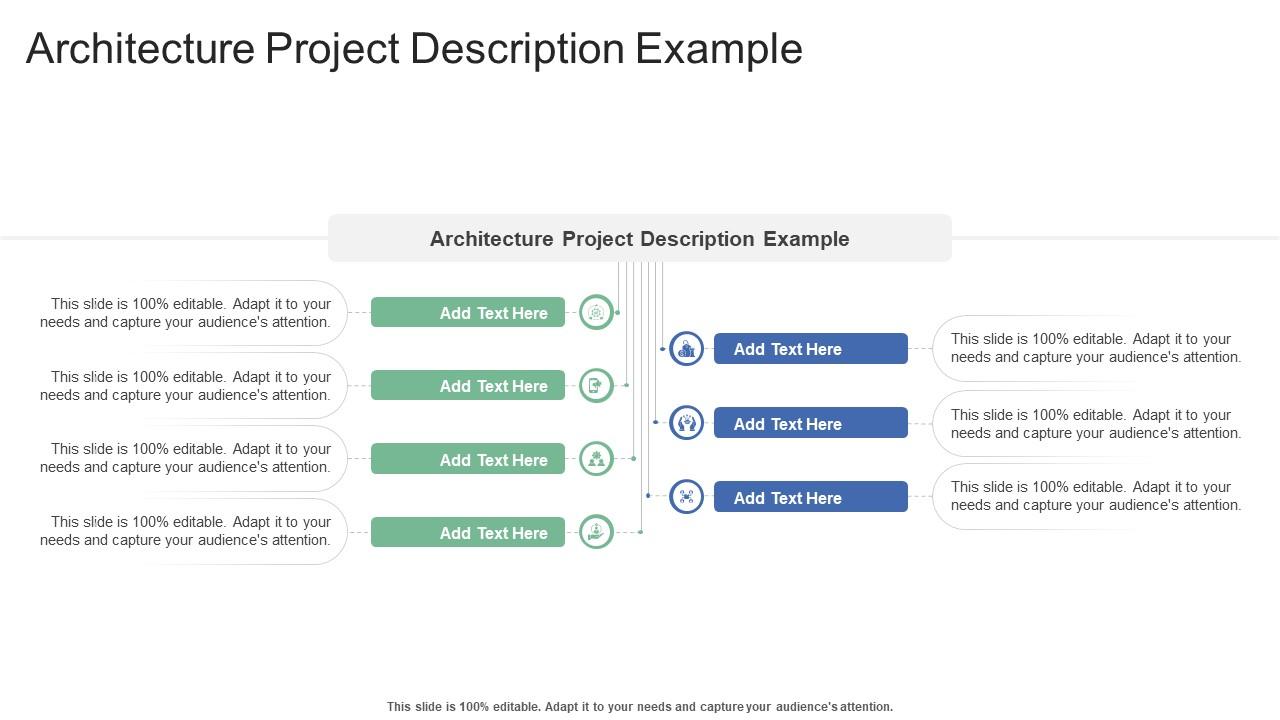The width and height of the screenshot is (1280, 720).
Task: Click the blue hands holding diamond icon
Action: click(x=686, y=423)
